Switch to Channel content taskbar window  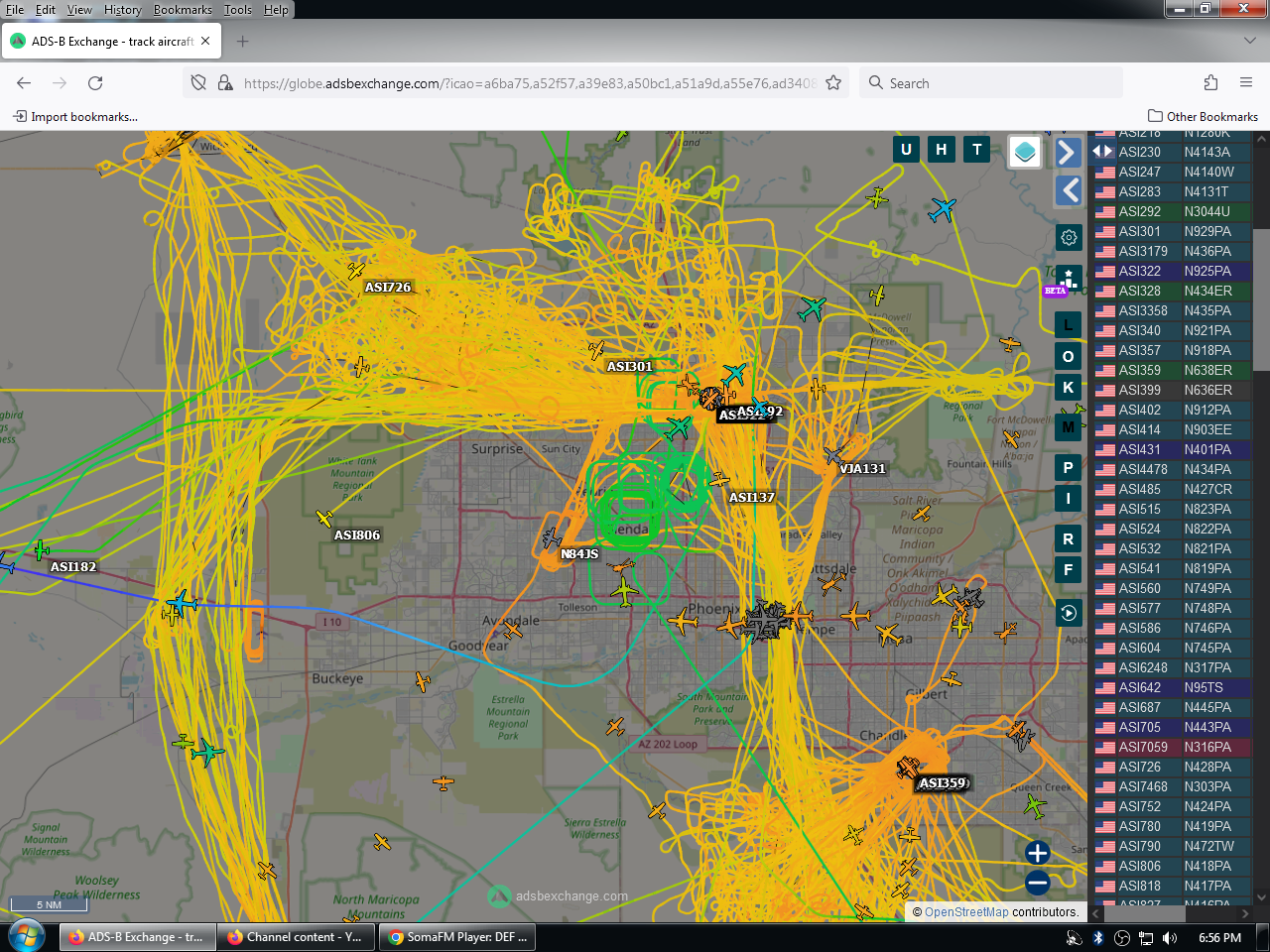296,937
